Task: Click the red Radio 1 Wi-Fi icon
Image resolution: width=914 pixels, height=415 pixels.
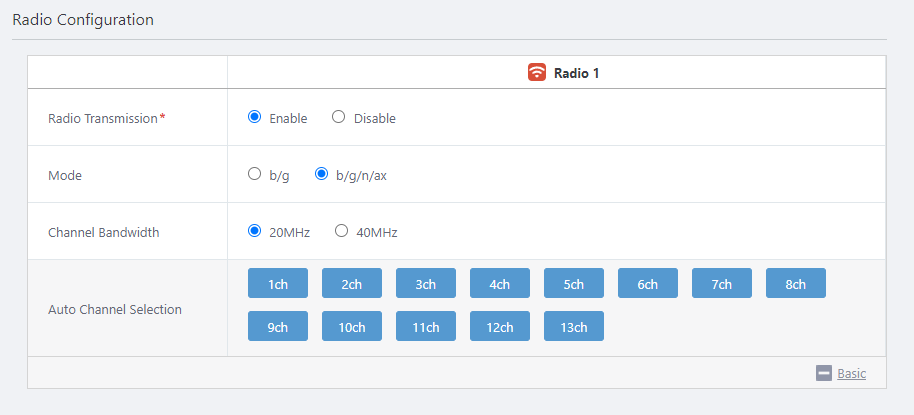Action: (537, 73)
